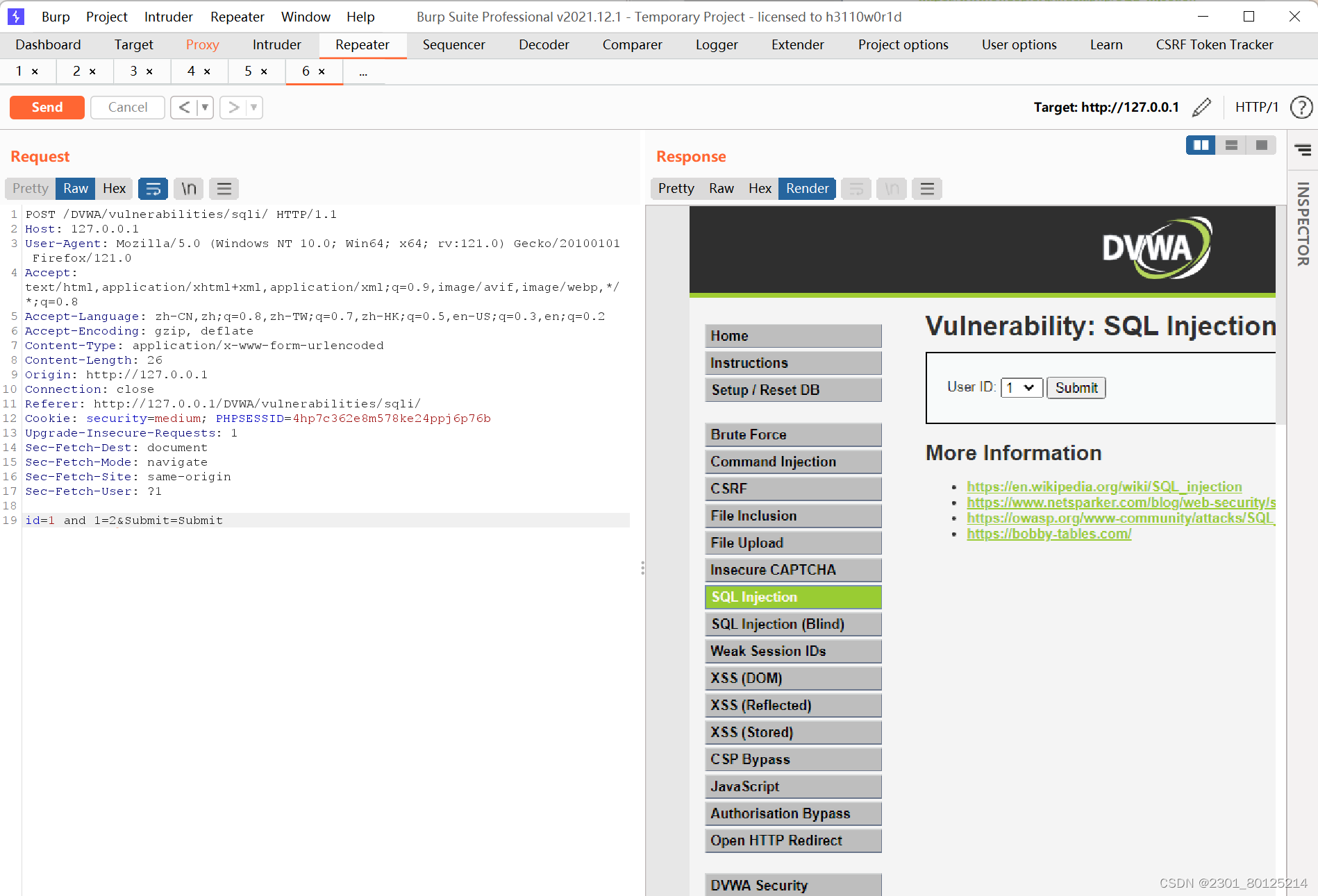
Task: Click the request body line id=1 and 1=2
Action: point(326,521)
